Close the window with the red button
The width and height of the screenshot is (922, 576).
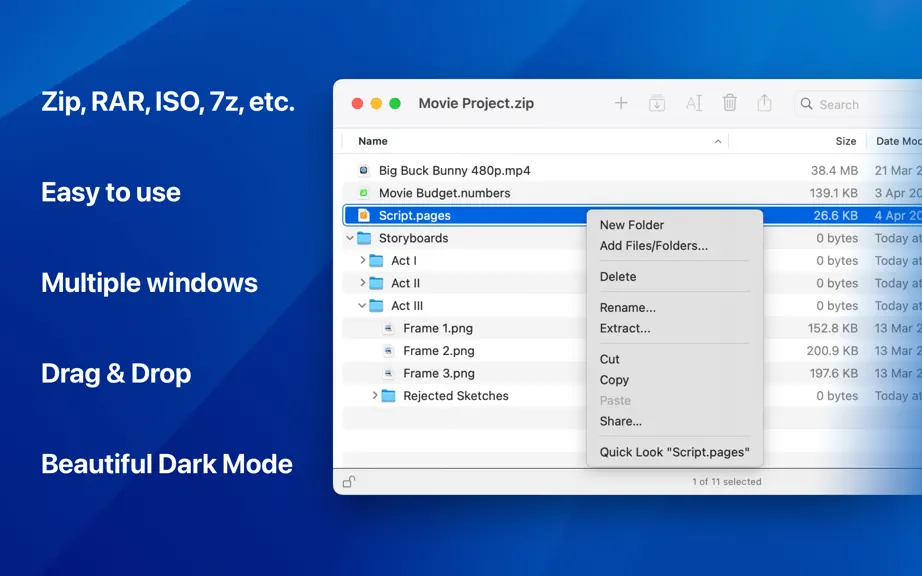pos(357,103)
